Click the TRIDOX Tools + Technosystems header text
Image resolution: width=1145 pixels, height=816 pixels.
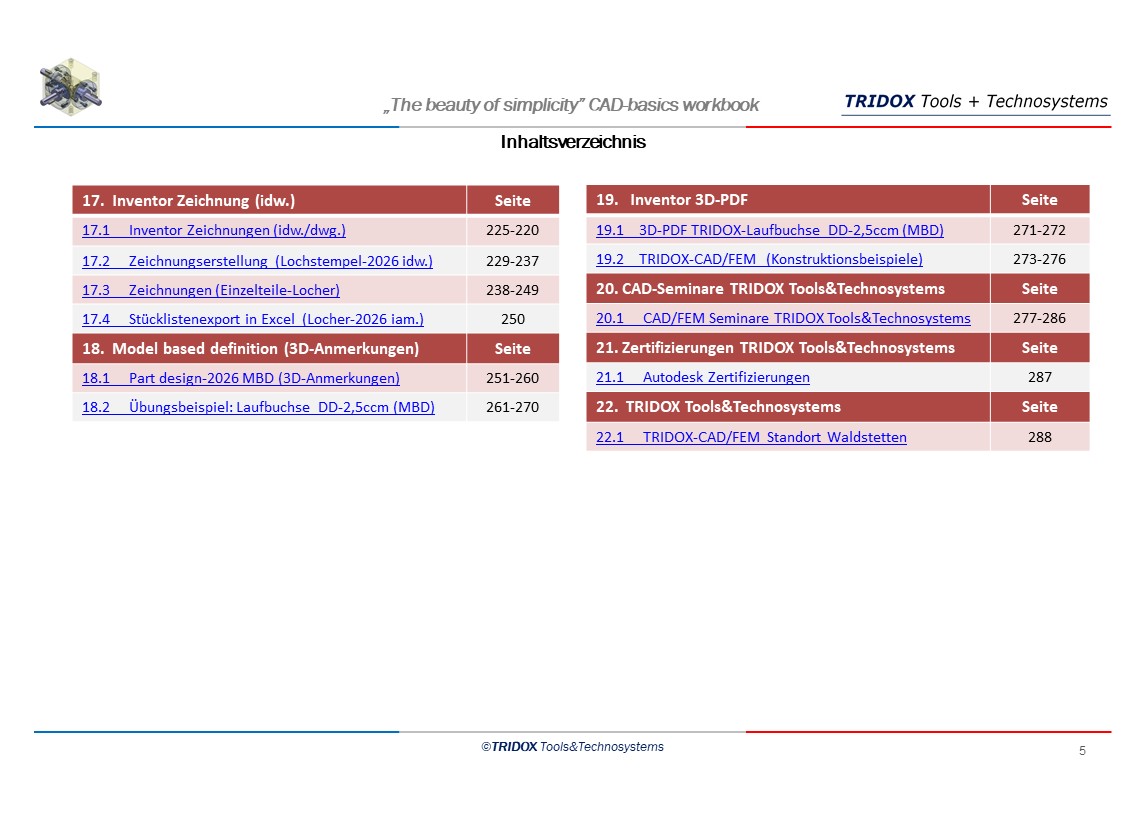pos(975,102)
